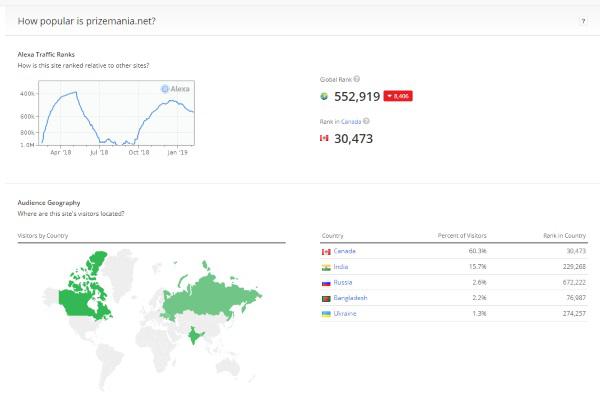This screenshot has height=413, width=600.
Task: Click India on the world map
Action: click(195, 334)
